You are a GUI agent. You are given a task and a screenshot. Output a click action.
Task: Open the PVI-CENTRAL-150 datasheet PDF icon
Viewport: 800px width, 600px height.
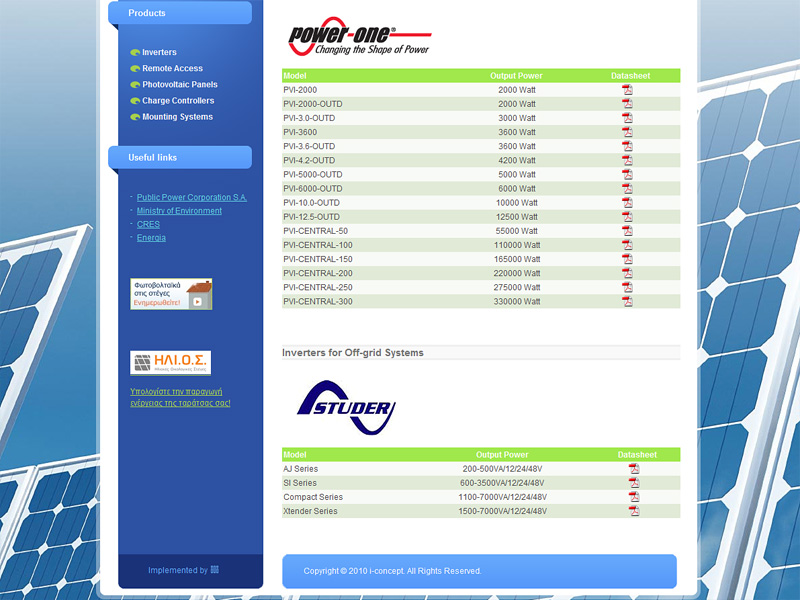click(627, 259)
